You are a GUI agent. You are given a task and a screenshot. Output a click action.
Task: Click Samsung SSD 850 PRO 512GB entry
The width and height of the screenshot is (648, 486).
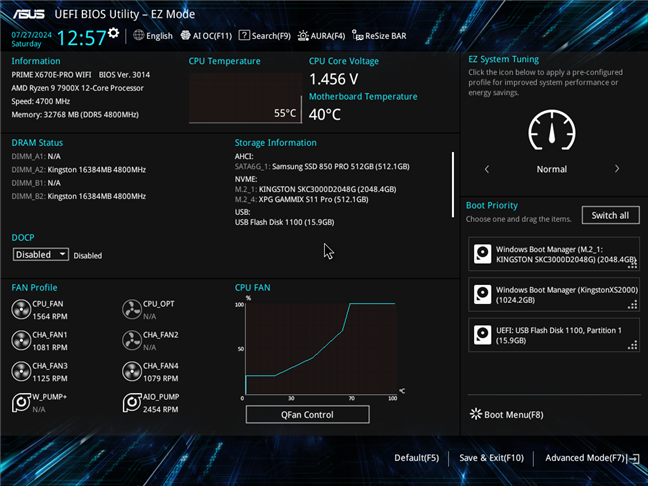322,167
